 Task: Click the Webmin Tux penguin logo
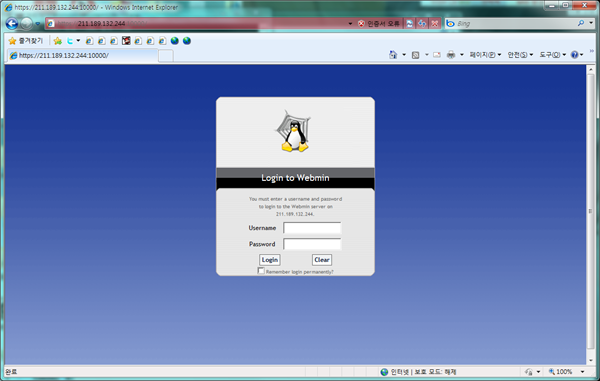(293, 132)
